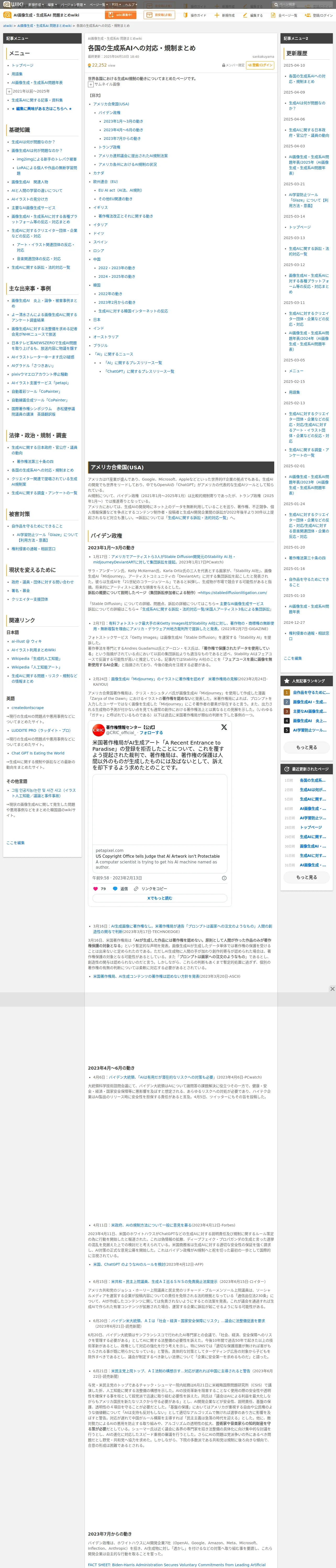This screenshot has height=1568, width=336.
Task: Jump to トランプ政権 contents link
Action: coord(109,147)
